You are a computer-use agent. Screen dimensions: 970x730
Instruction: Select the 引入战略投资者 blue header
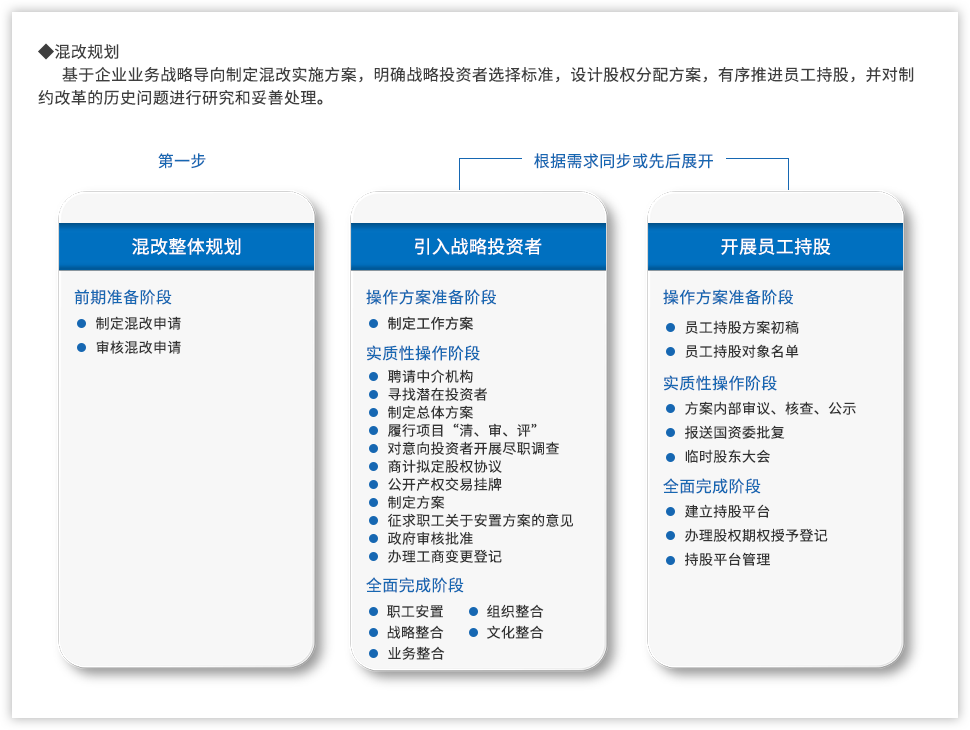[478, 247]
